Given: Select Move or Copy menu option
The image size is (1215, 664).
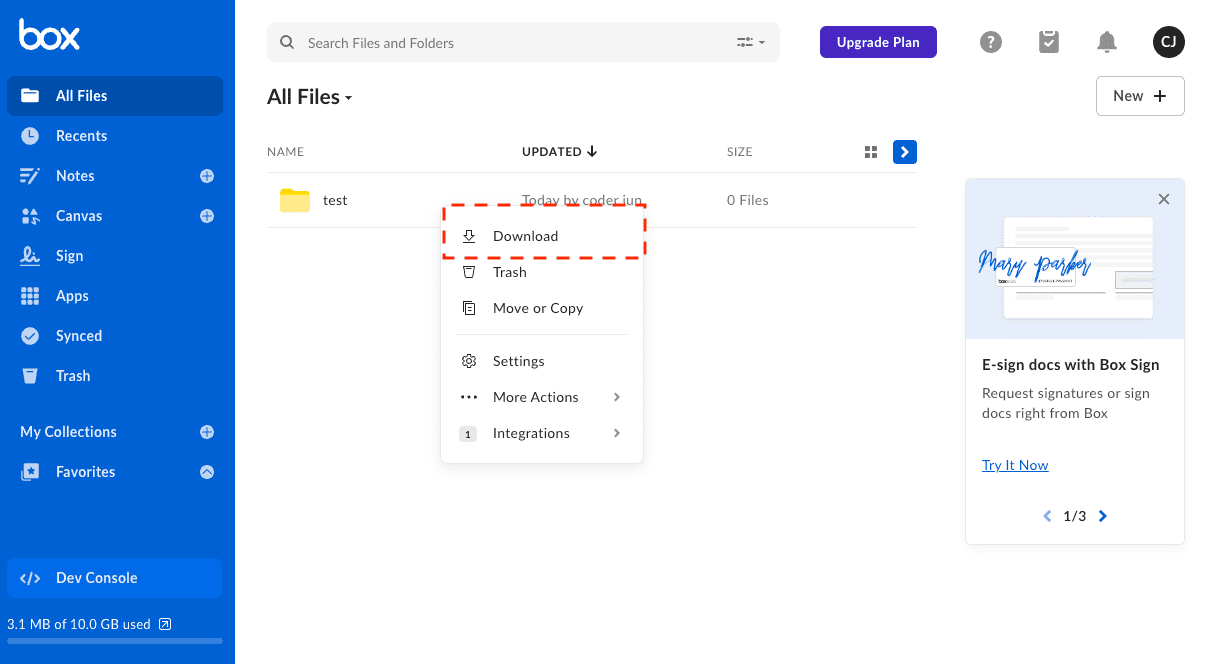Looking at the screenshot, I should point(537,308).
